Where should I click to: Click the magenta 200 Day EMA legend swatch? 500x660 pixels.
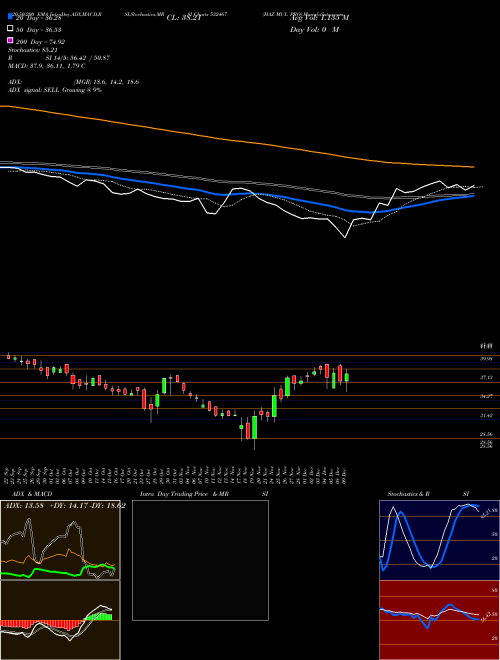click(10, 40)
